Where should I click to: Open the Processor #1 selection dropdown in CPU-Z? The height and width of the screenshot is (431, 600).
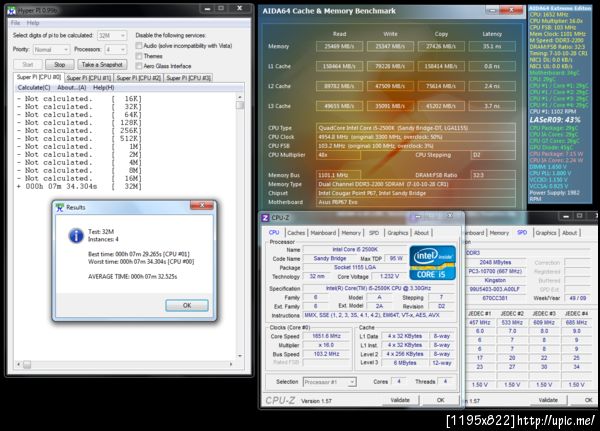pyautogui.click(x=329, y=382)
